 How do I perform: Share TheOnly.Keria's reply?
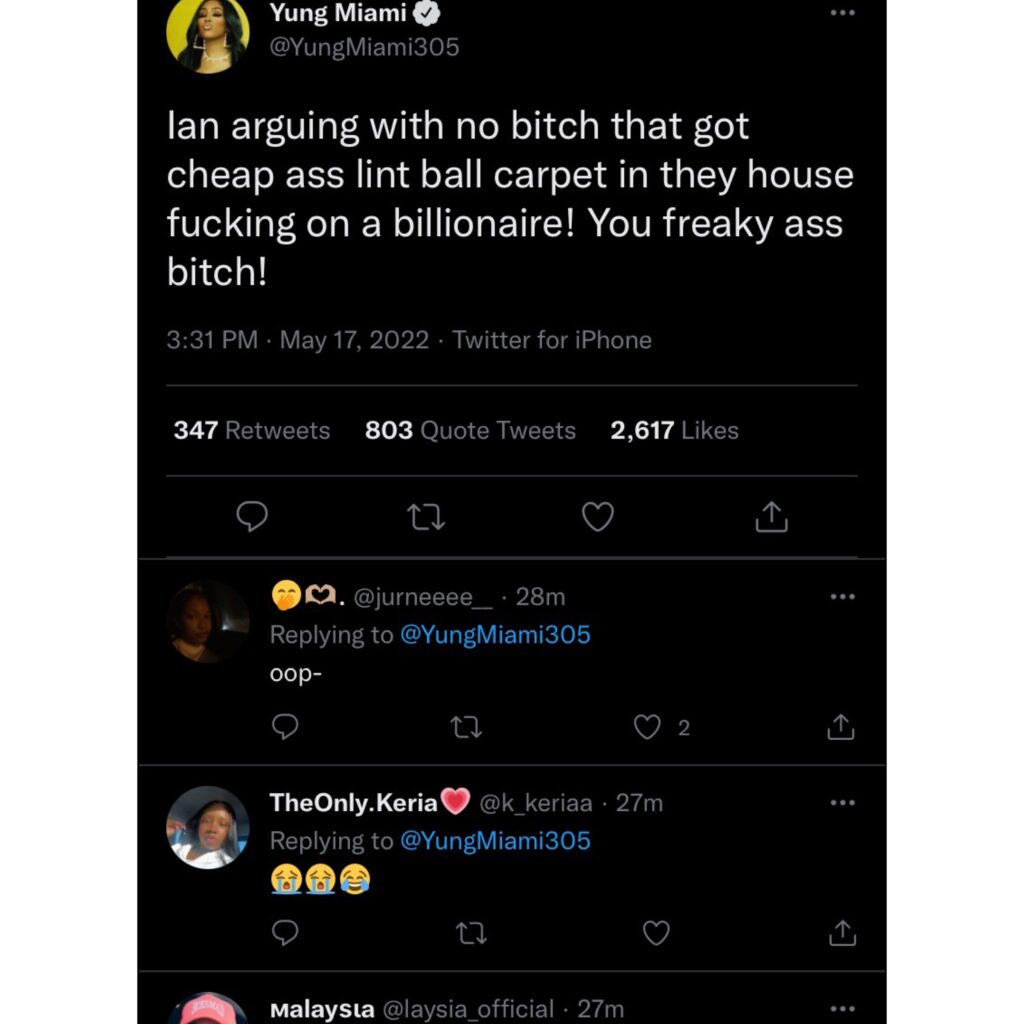(x=842, y=933)
